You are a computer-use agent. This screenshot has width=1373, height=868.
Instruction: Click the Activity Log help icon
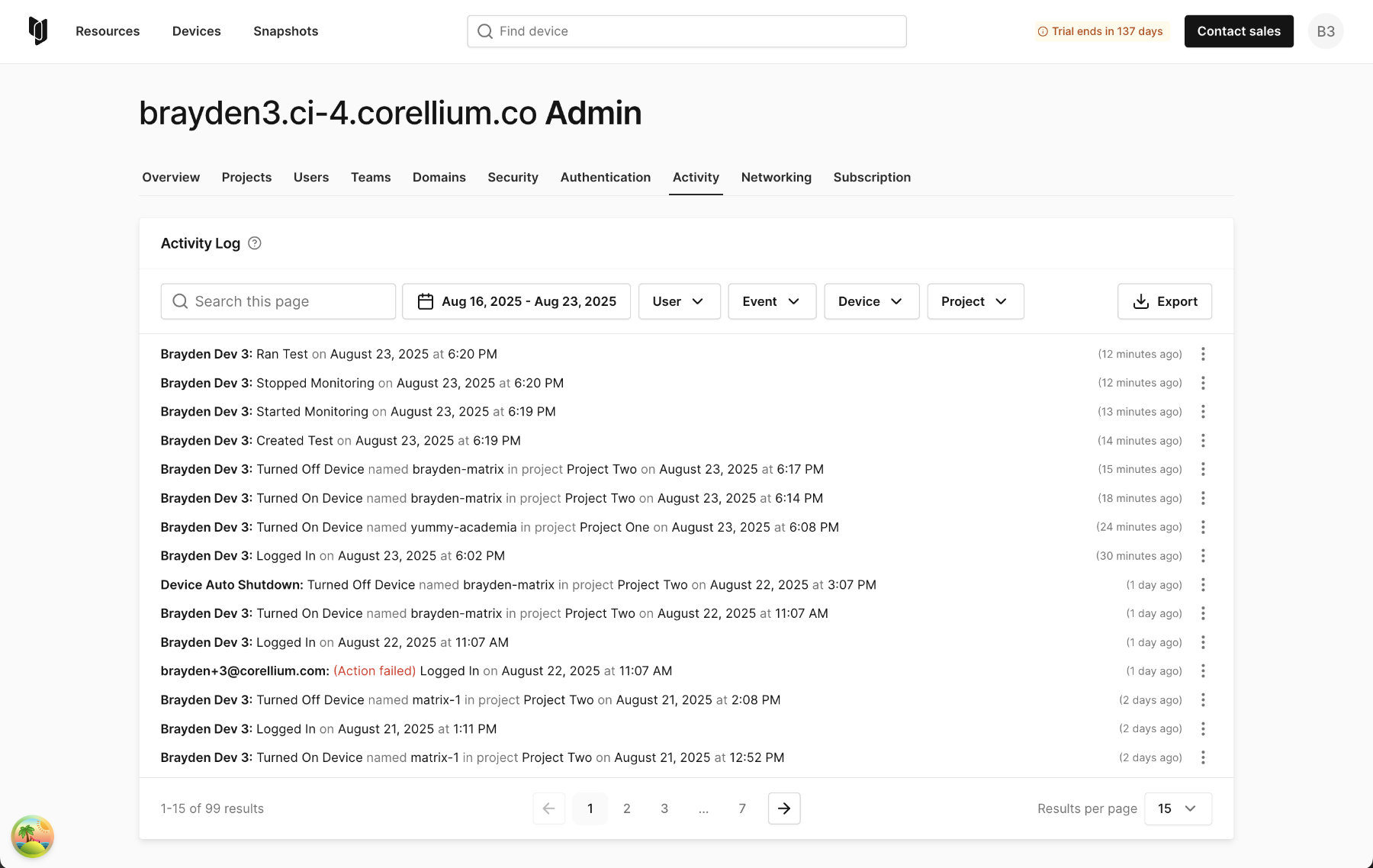pyautogui.click(x=255, y=243)
